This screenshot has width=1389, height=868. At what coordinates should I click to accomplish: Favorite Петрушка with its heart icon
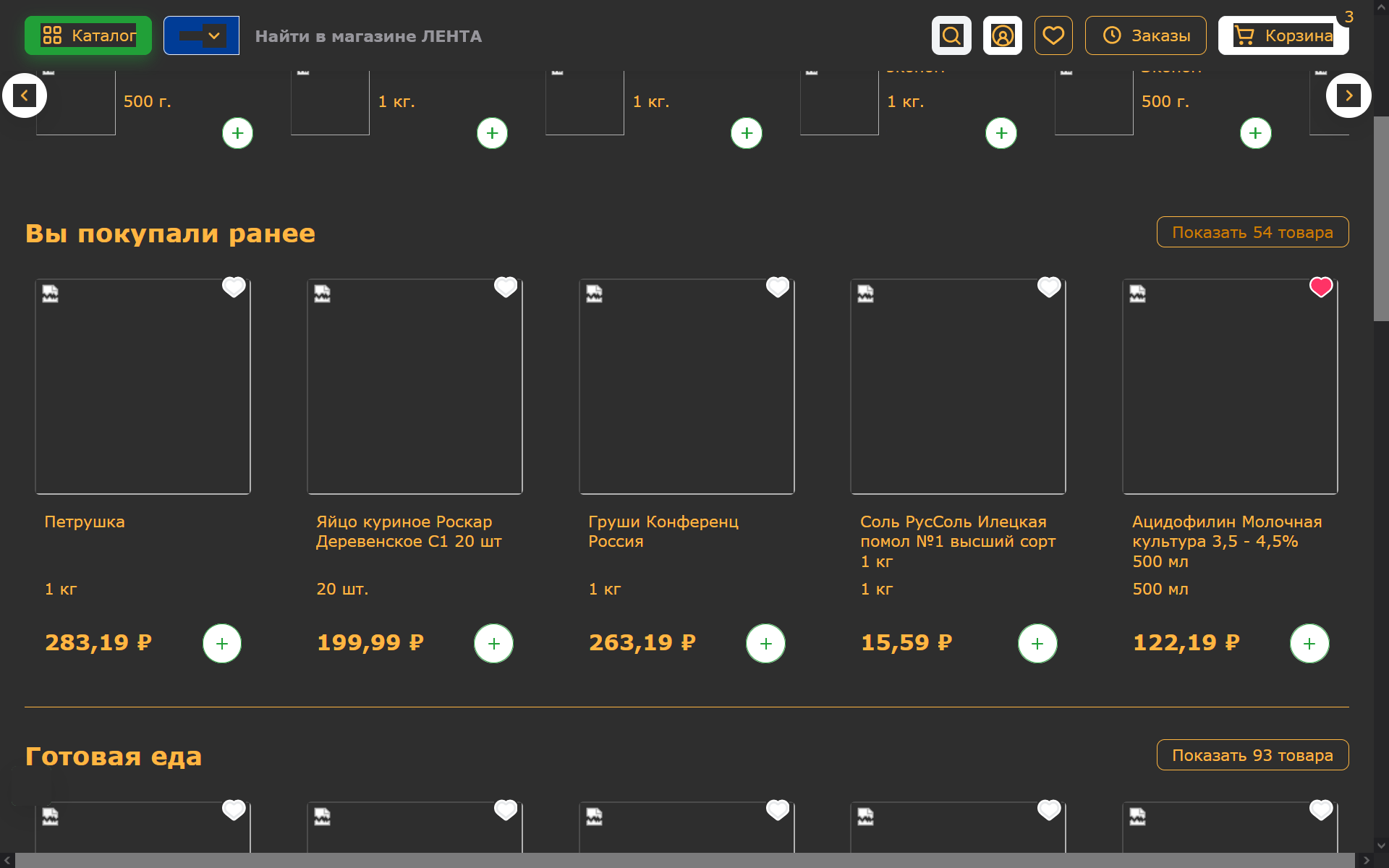click(x=234, y=287)
